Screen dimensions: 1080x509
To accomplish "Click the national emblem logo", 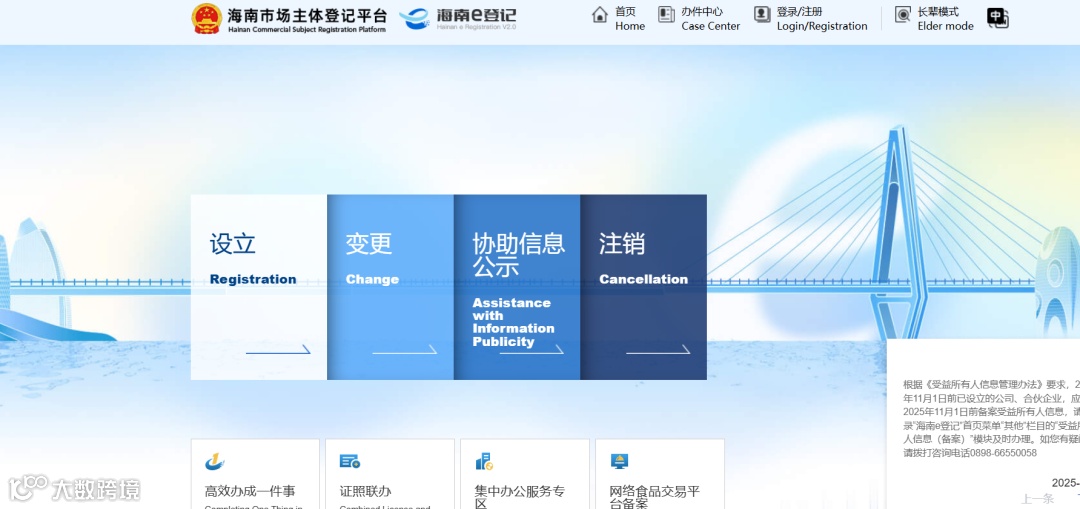I will pos(206,18).
